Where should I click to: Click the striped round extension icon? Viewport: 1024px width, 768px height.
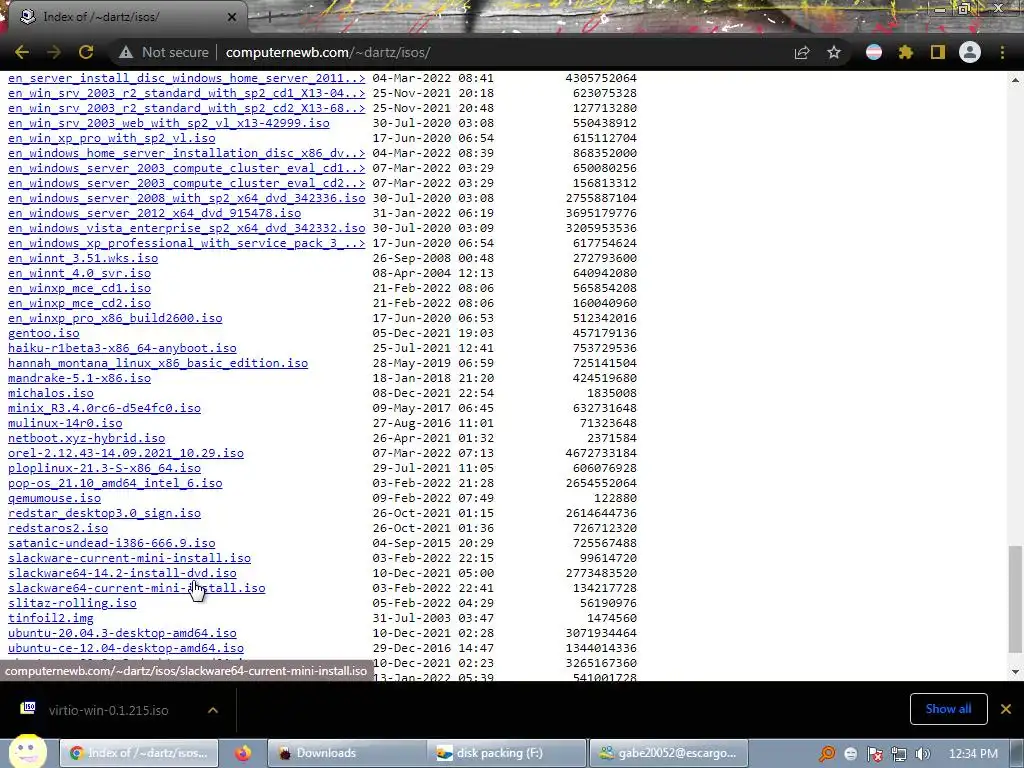(x=874, y=52)
